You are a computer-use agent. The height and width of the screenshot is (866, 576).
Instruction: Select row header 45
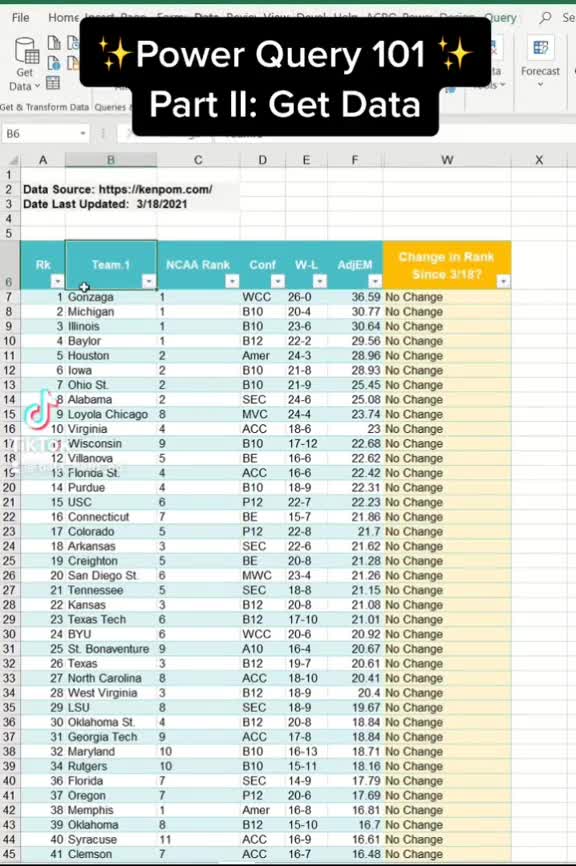[9, 854]
